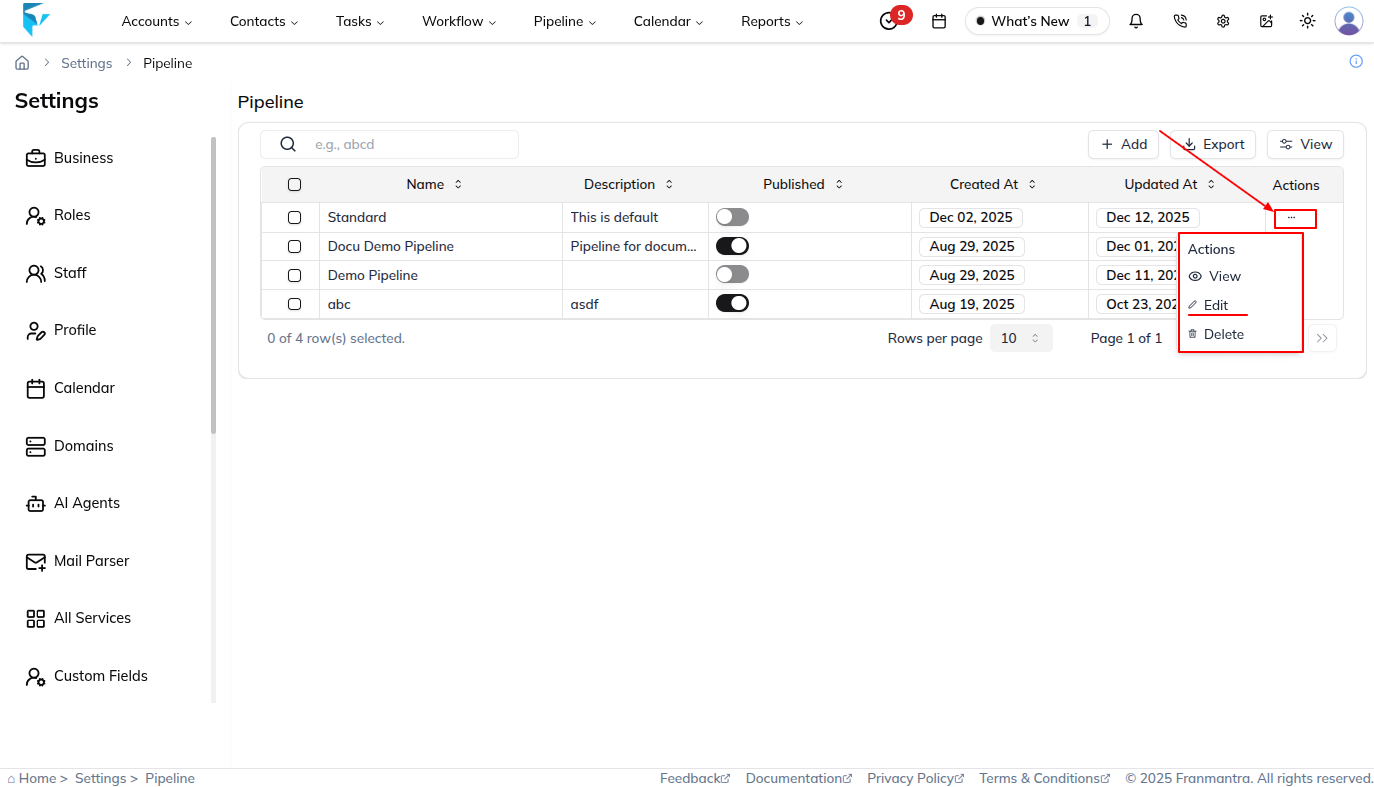Open All Services in sidebar
This screenshot has width=1374, height=787.
78,618
